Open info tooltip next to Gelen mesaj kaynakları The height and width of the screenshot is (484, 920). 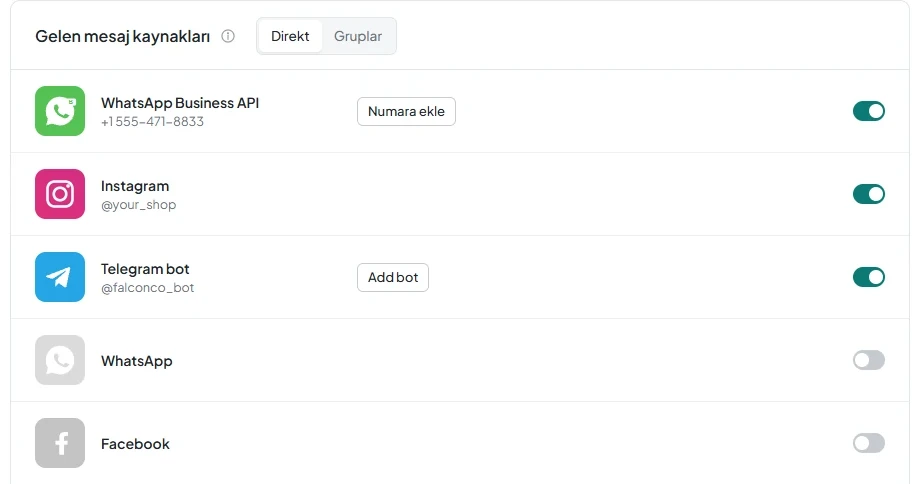[228, 36]
